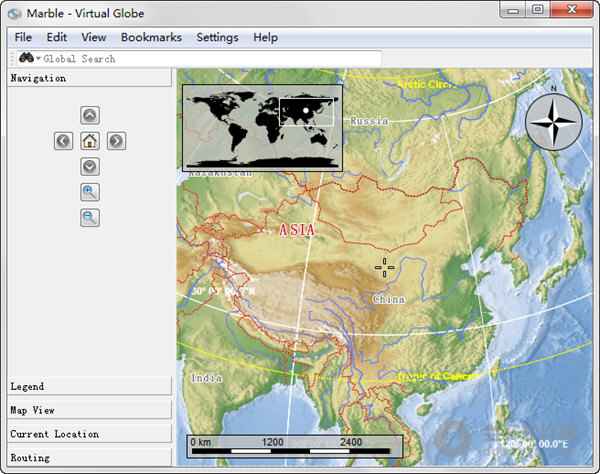Expand the Legend panel

click(90, 386)
